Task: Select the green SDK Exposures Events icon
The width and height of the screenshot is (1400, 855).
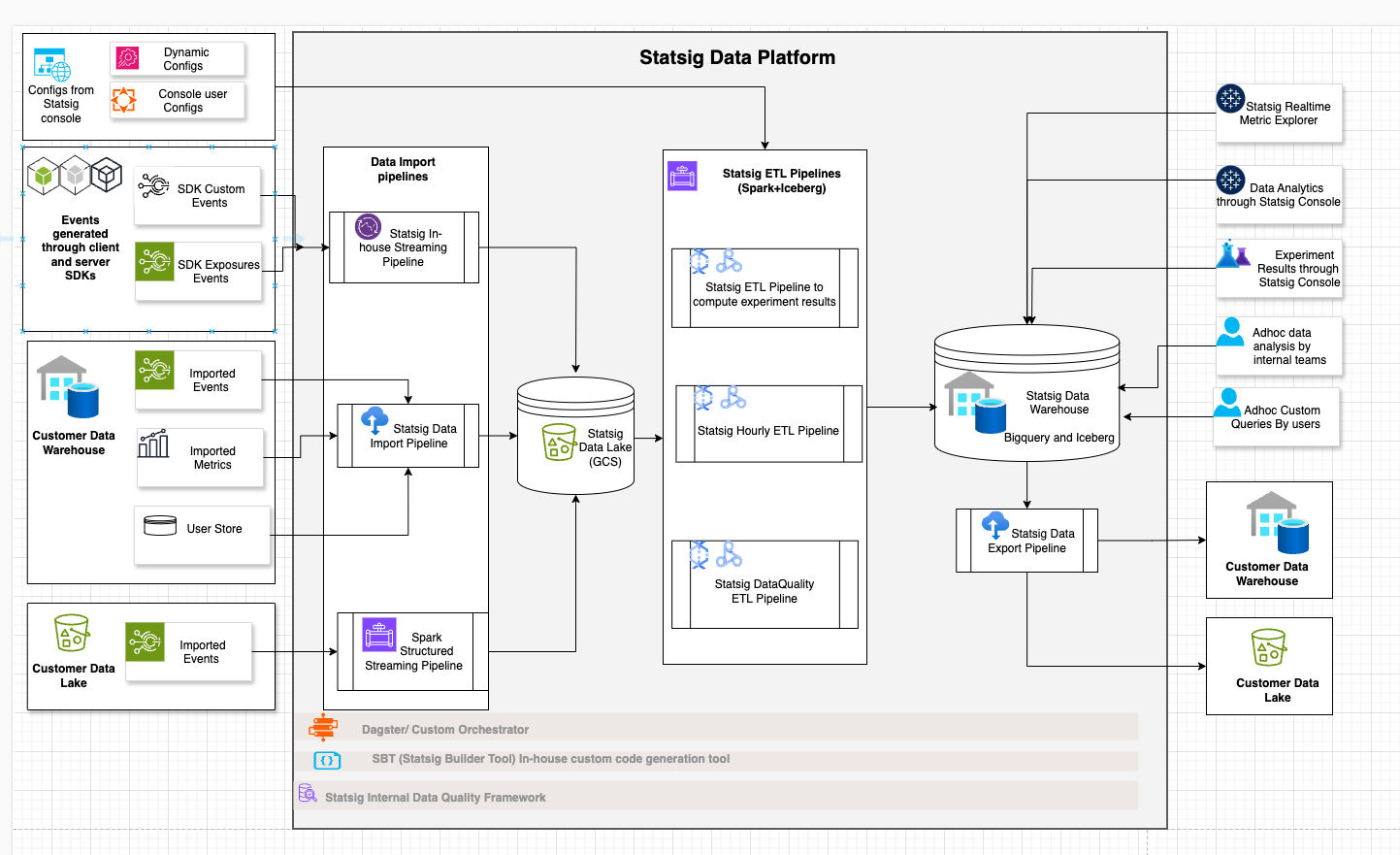Action: (154, 262)
